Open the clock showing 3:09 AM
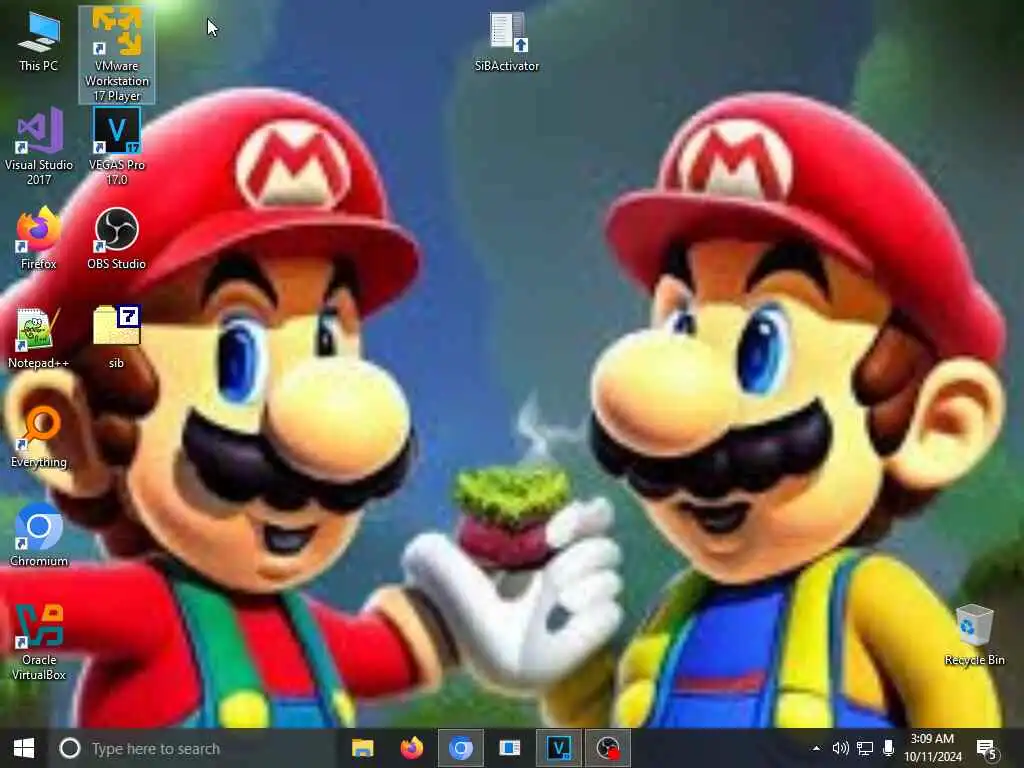1024x768 pixels. click(933, 748)
